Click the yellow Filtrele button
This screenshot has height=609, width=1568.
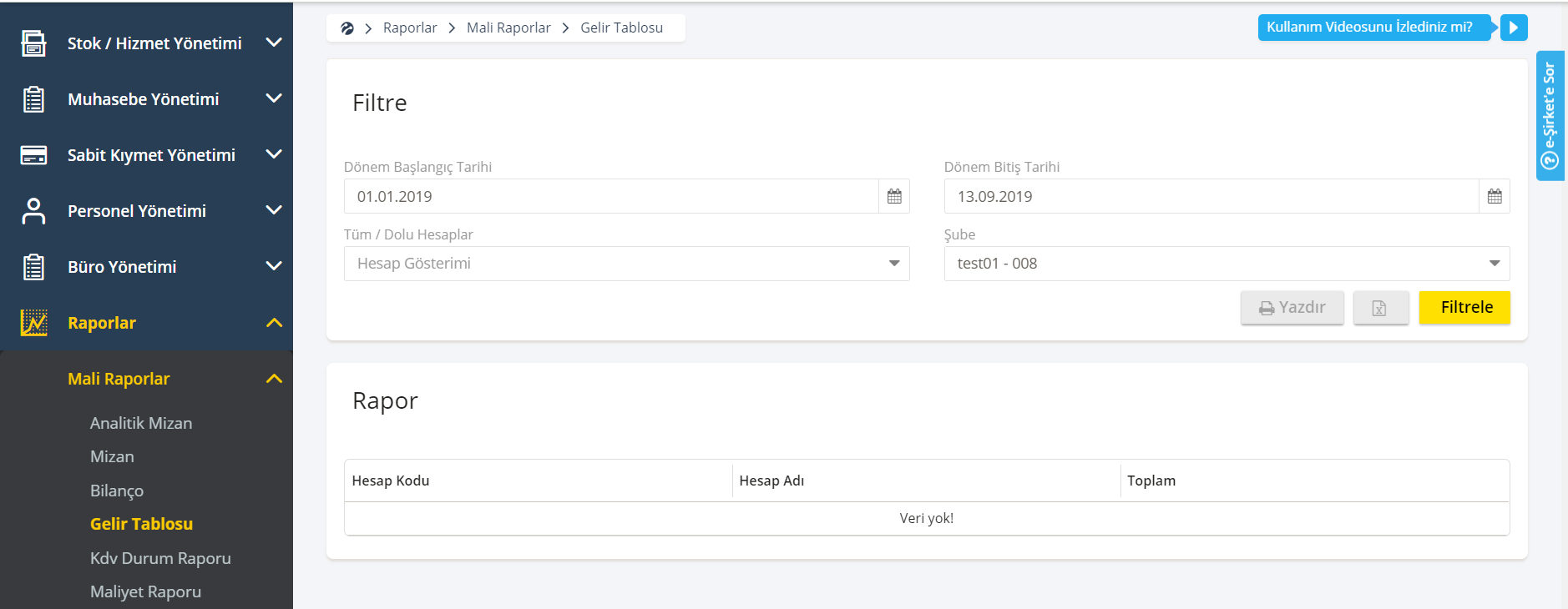click(x=1464, y=307)
